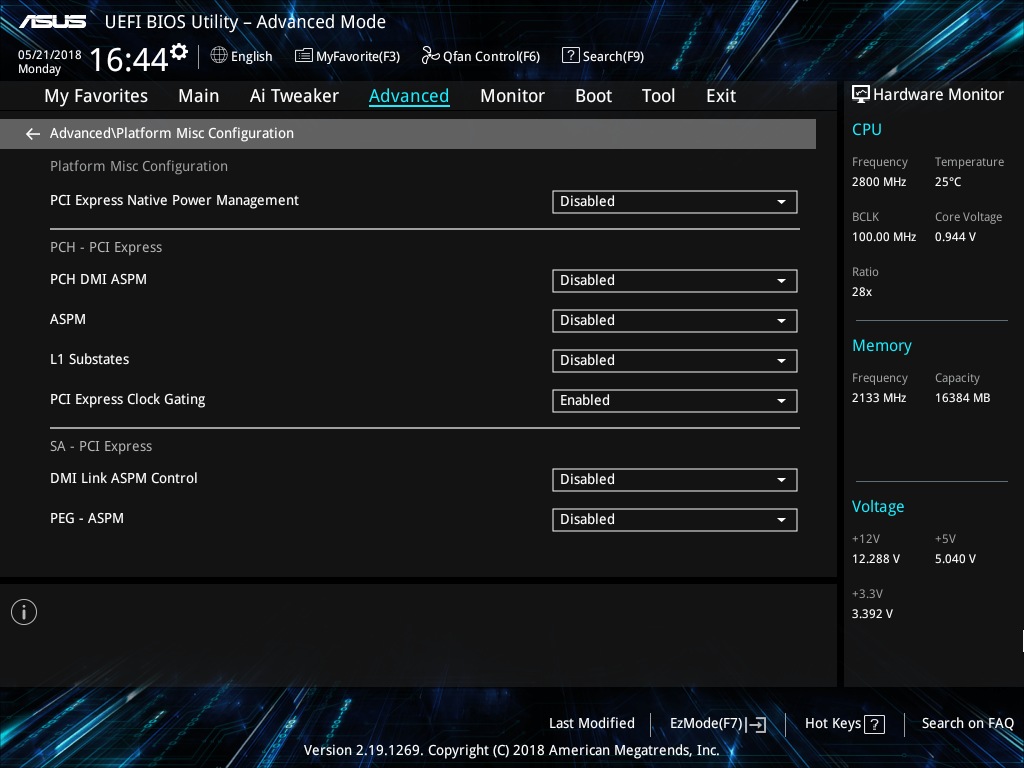Open the L1 Substates dropdown

675,360
